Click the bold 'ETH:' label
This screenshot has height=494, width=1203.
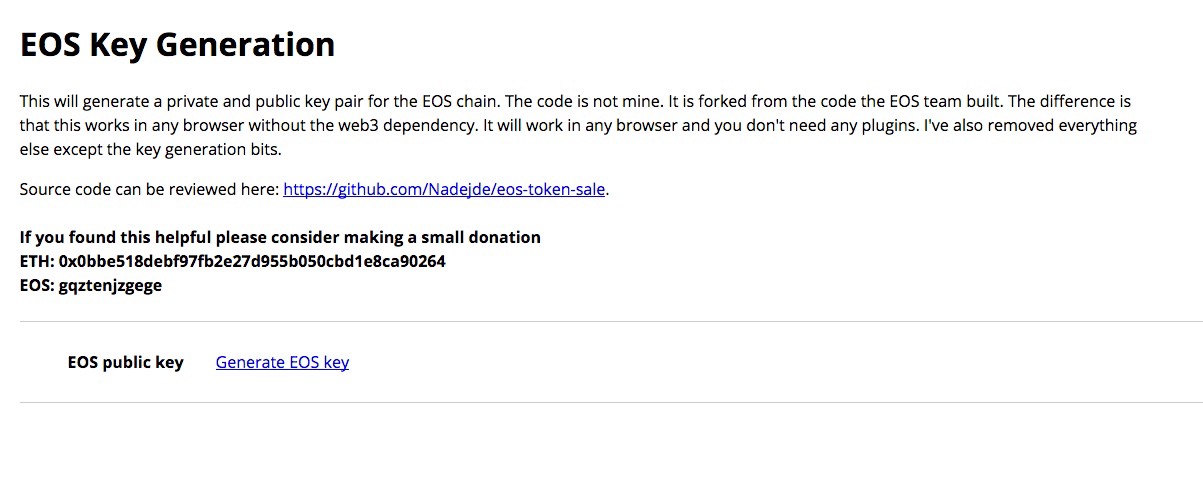(x=37, y=261)
